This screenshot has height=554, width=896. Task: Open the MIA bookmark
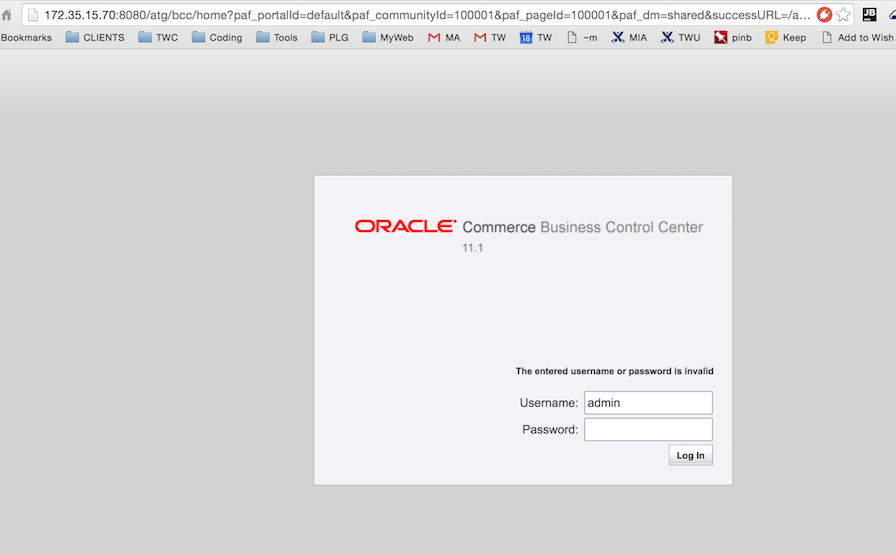[x=629, y=38]
